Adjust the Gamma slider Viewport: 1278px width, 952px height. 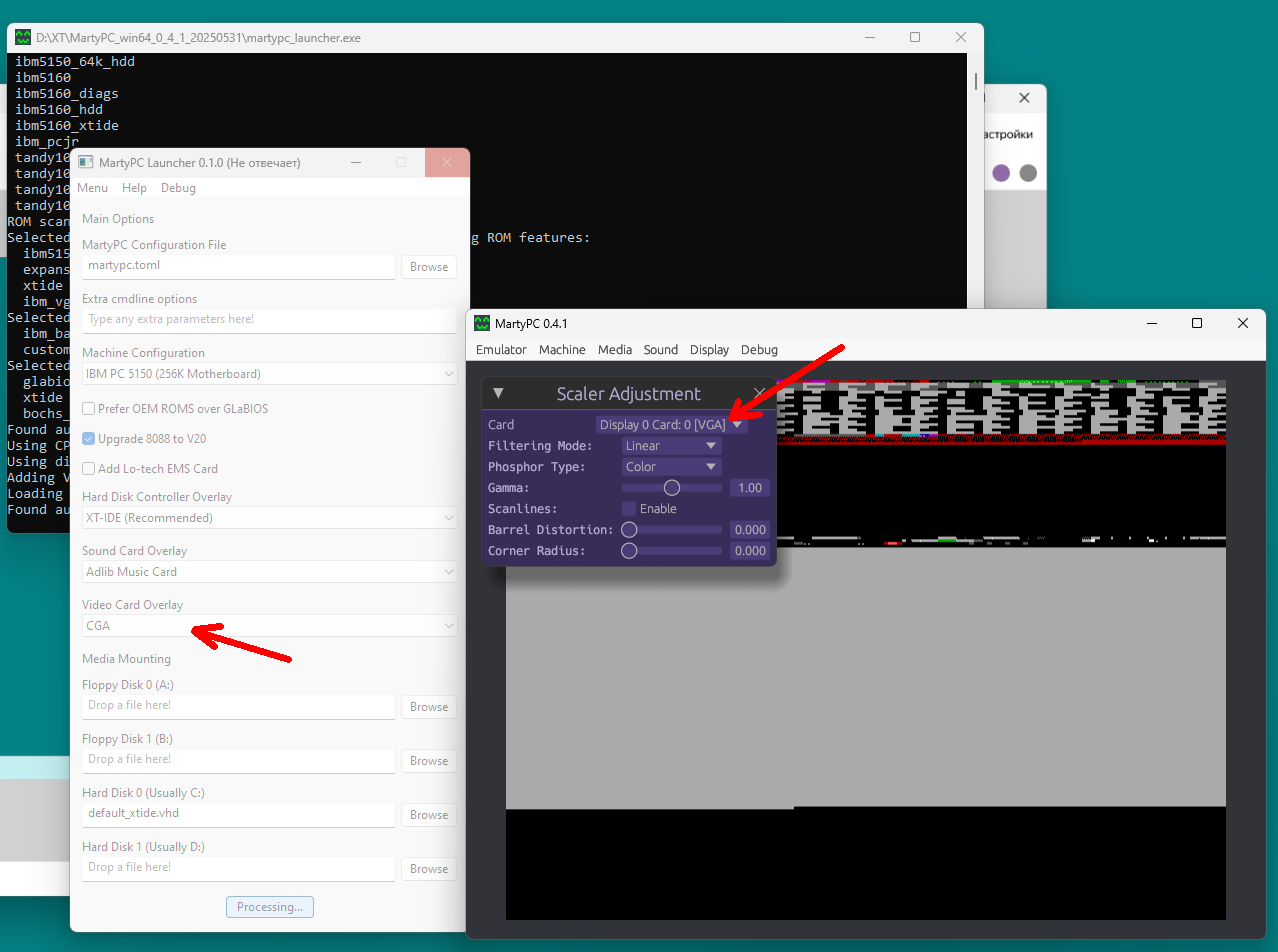coord(671,488)
